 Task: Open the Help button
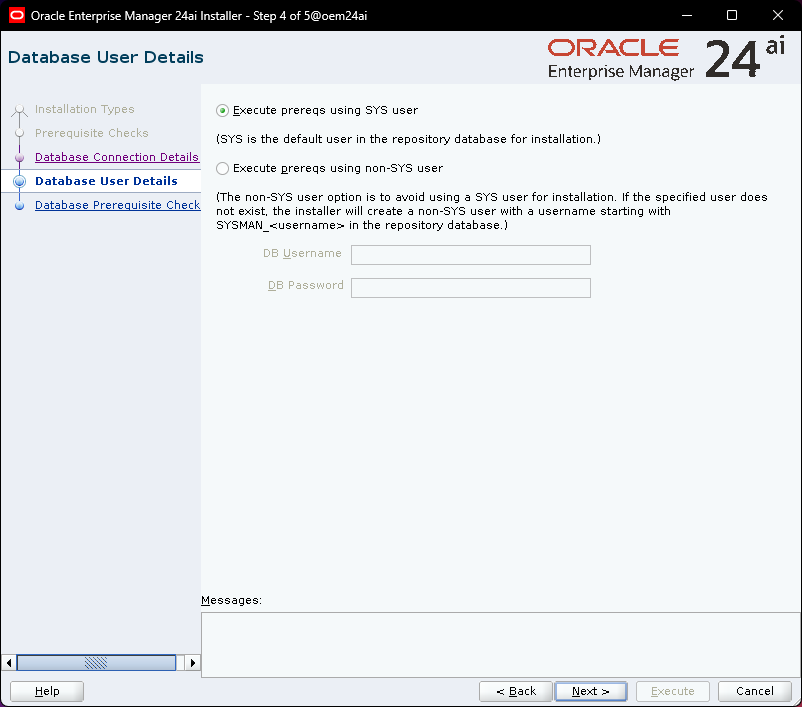coord(47,691)
